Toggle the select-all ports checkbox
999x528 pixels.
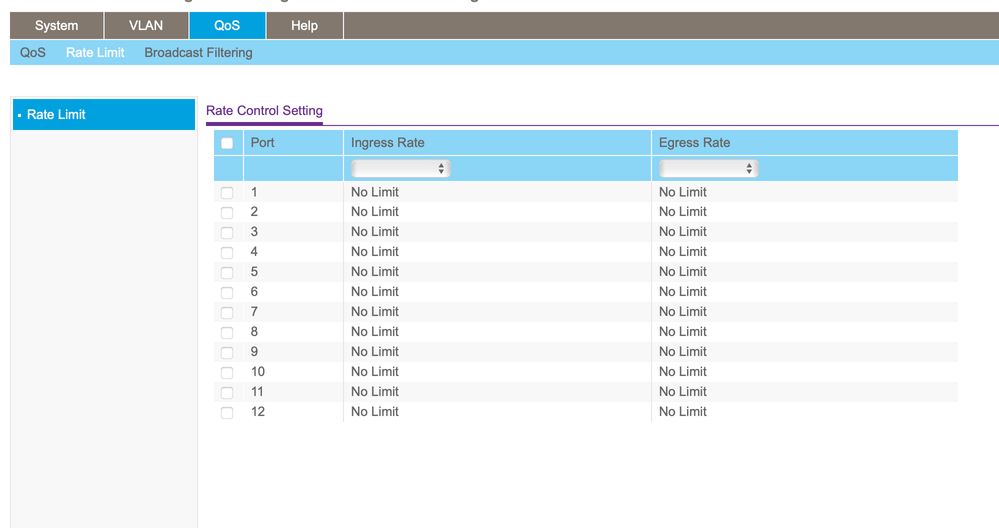(227, 143)
